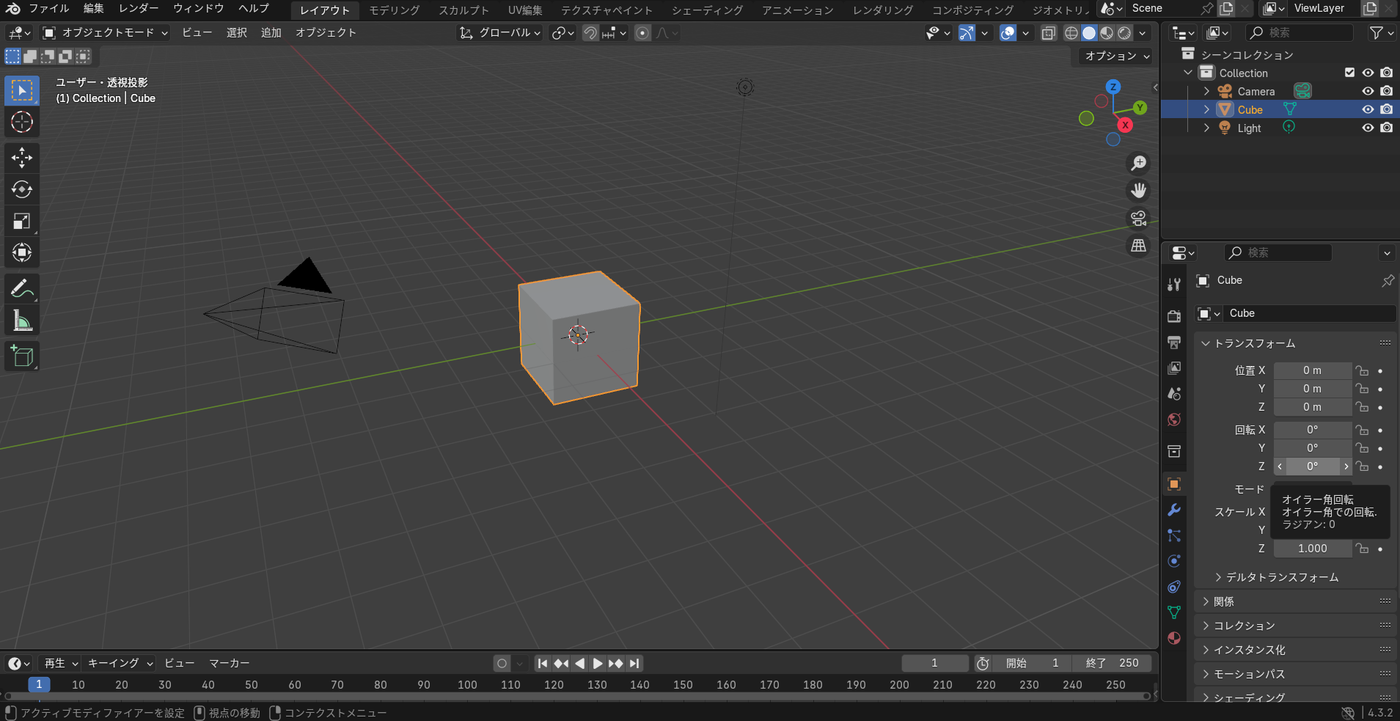Open the Render properties tab
1400x721 pixels.
1174,316
